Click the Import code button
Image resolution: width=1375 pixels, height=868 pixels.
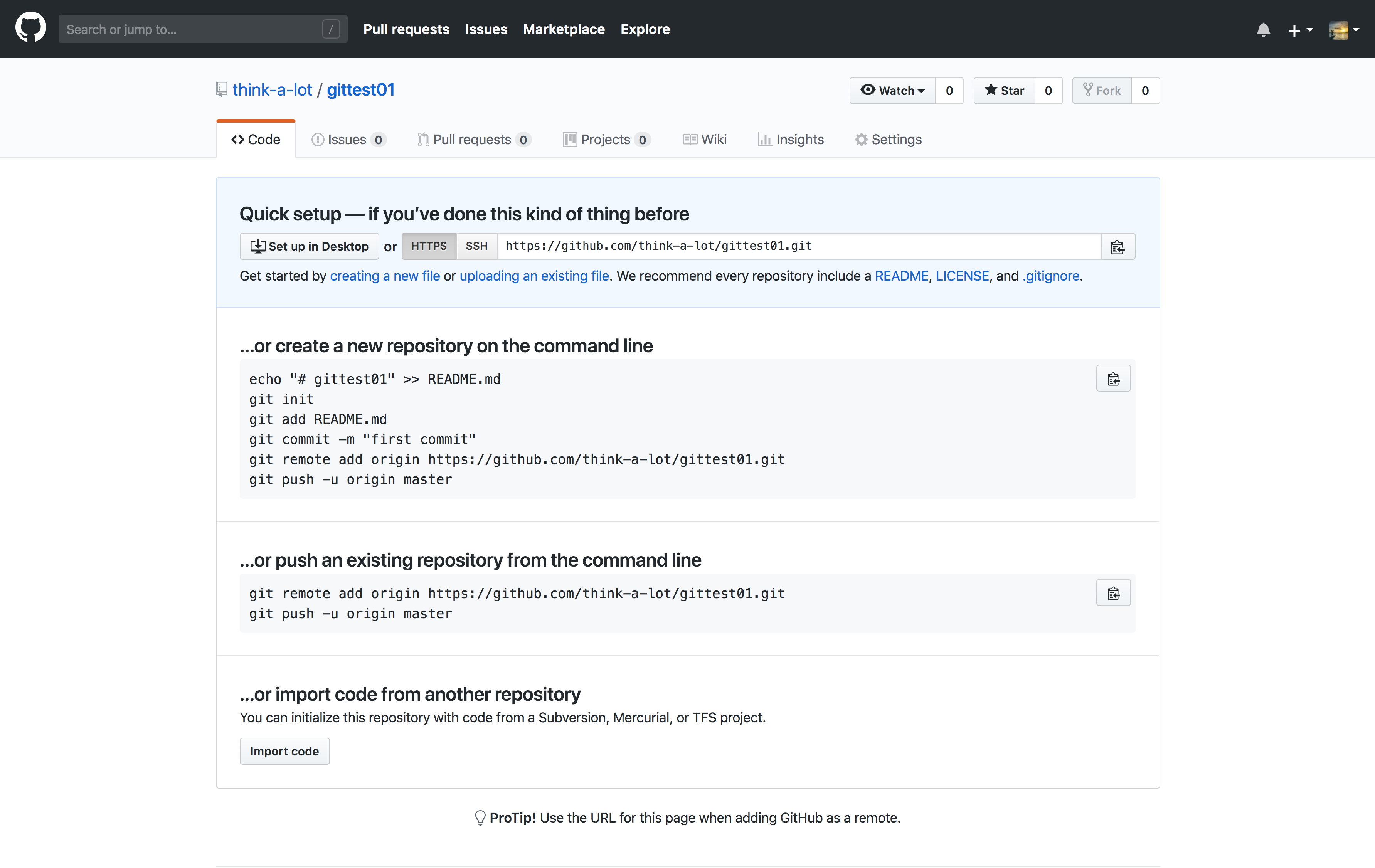pyautogui.click(x=284, y=751)
